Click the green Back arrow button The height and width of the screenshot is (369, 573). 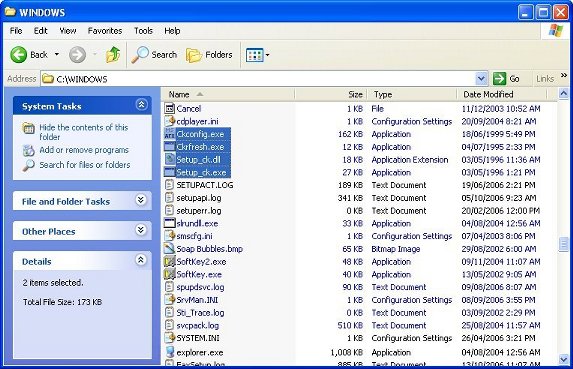pos(19,55)
